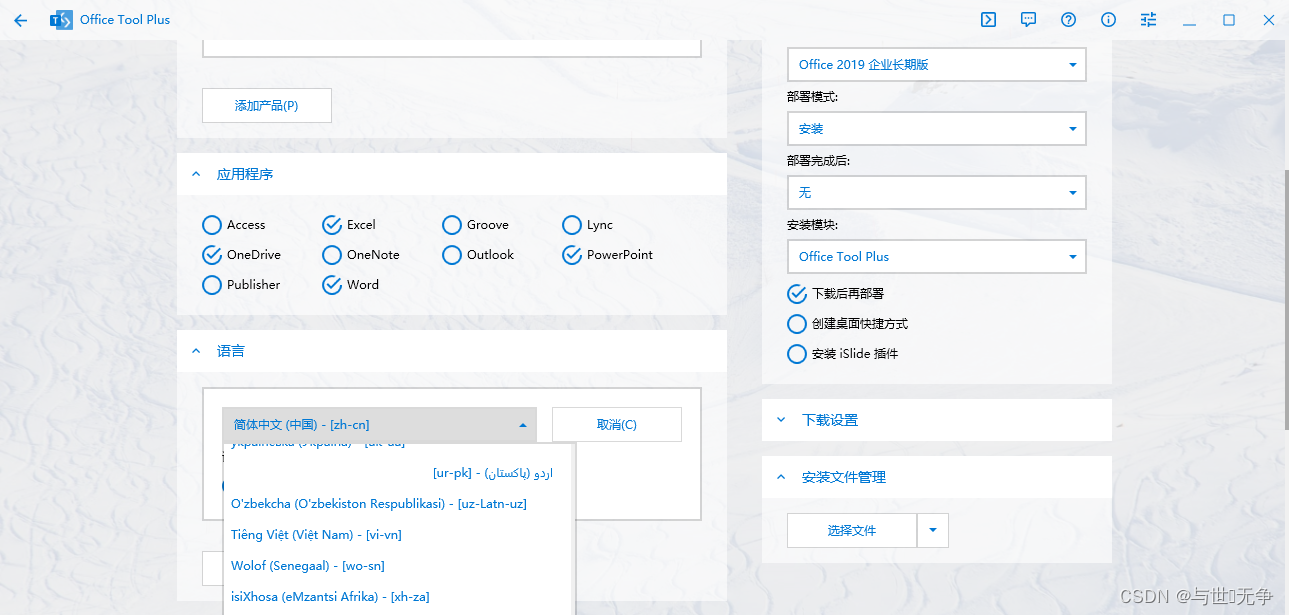Enable 安装 iSlide 插件 option
The width and height of the screenshot is (1289, 615).
click(843, 354)
